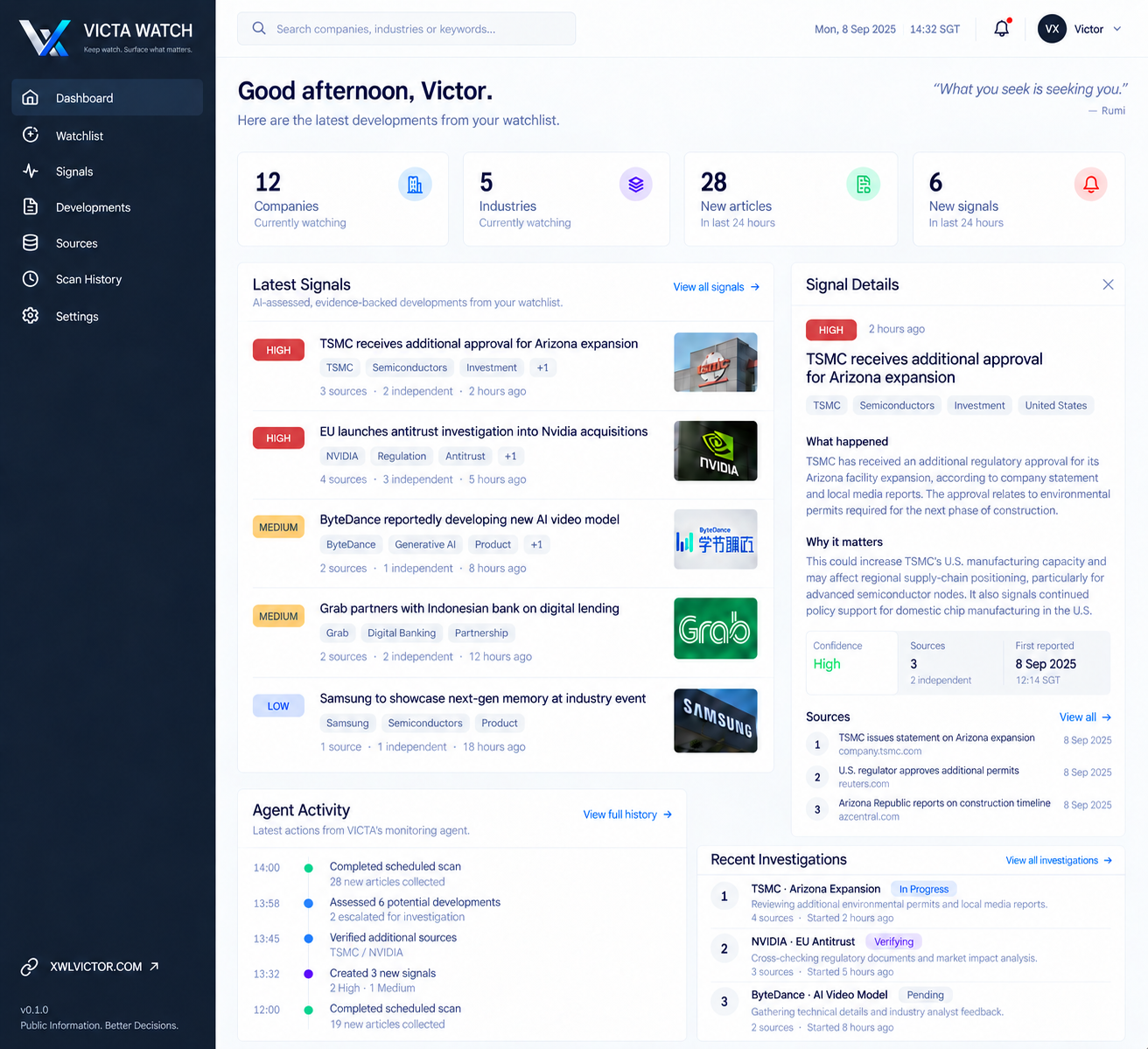The image size is (1148, 1049).
Task: Open the notifications bell
Action: click(x=1002, y=28)
